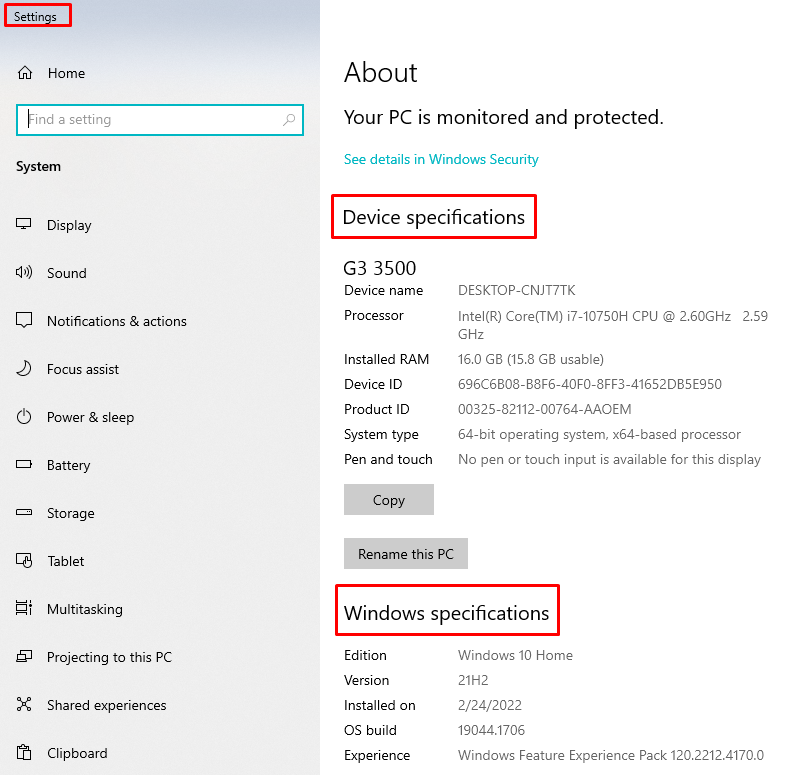Open See details in Windows Security link
The image size is (787, 775).
point(441,159)
